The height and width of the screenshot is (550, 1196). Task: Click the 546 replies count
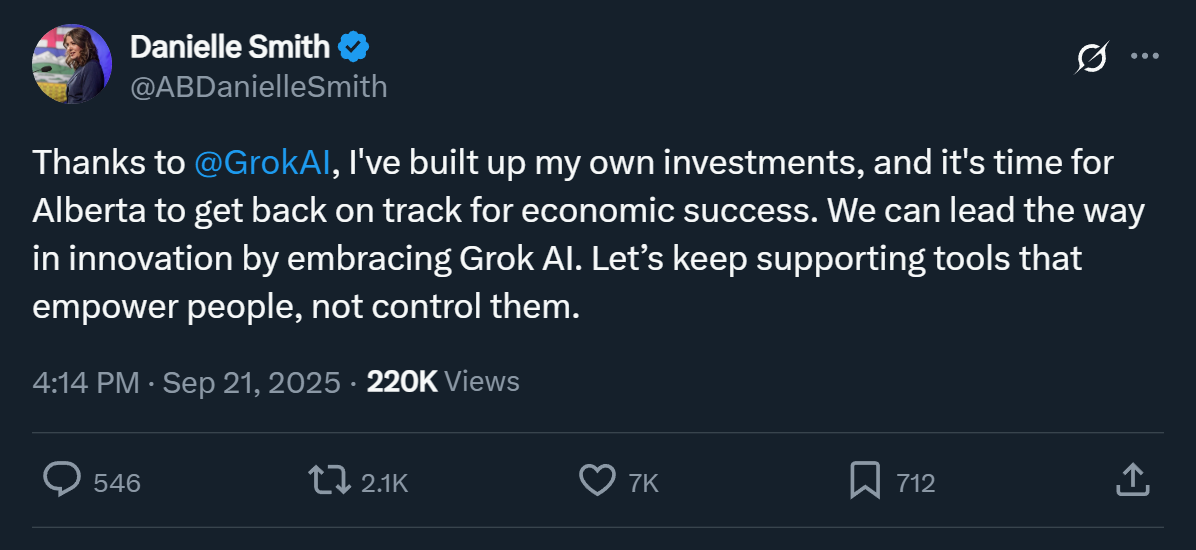tap(117, 484)
